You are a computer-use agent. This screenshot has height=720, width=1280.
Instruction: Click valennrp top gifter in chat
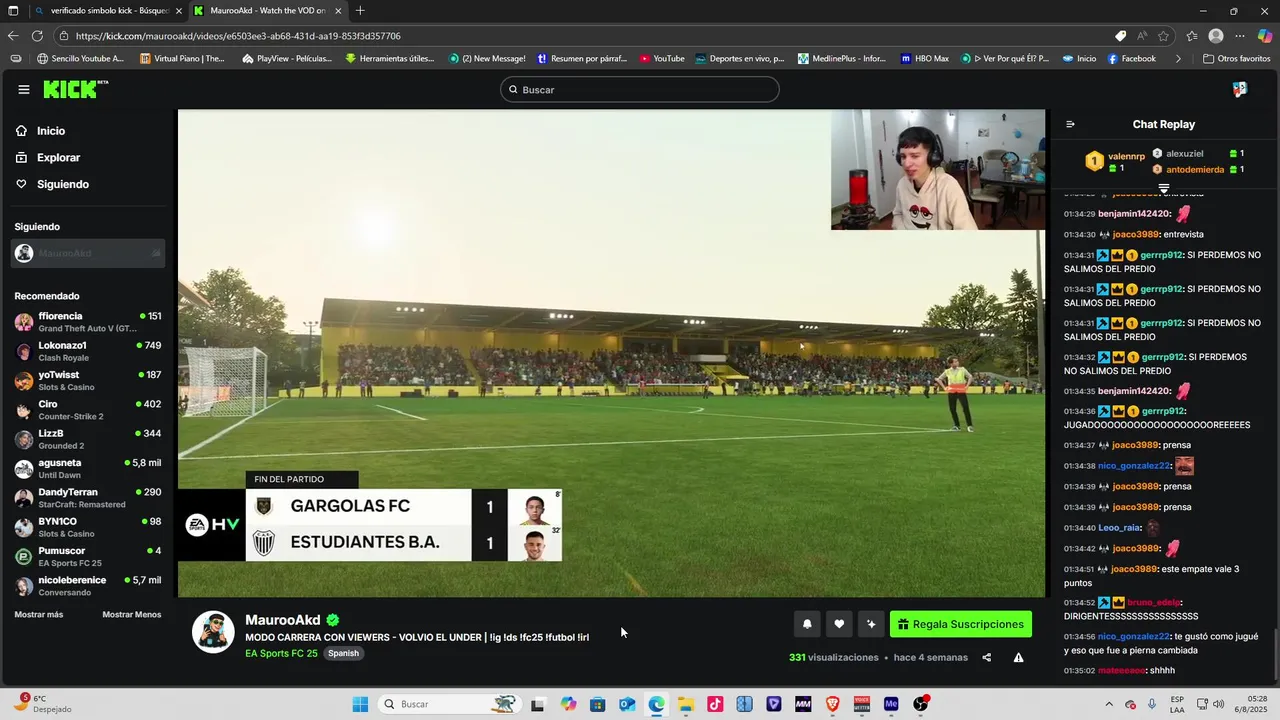point(1115,160)
